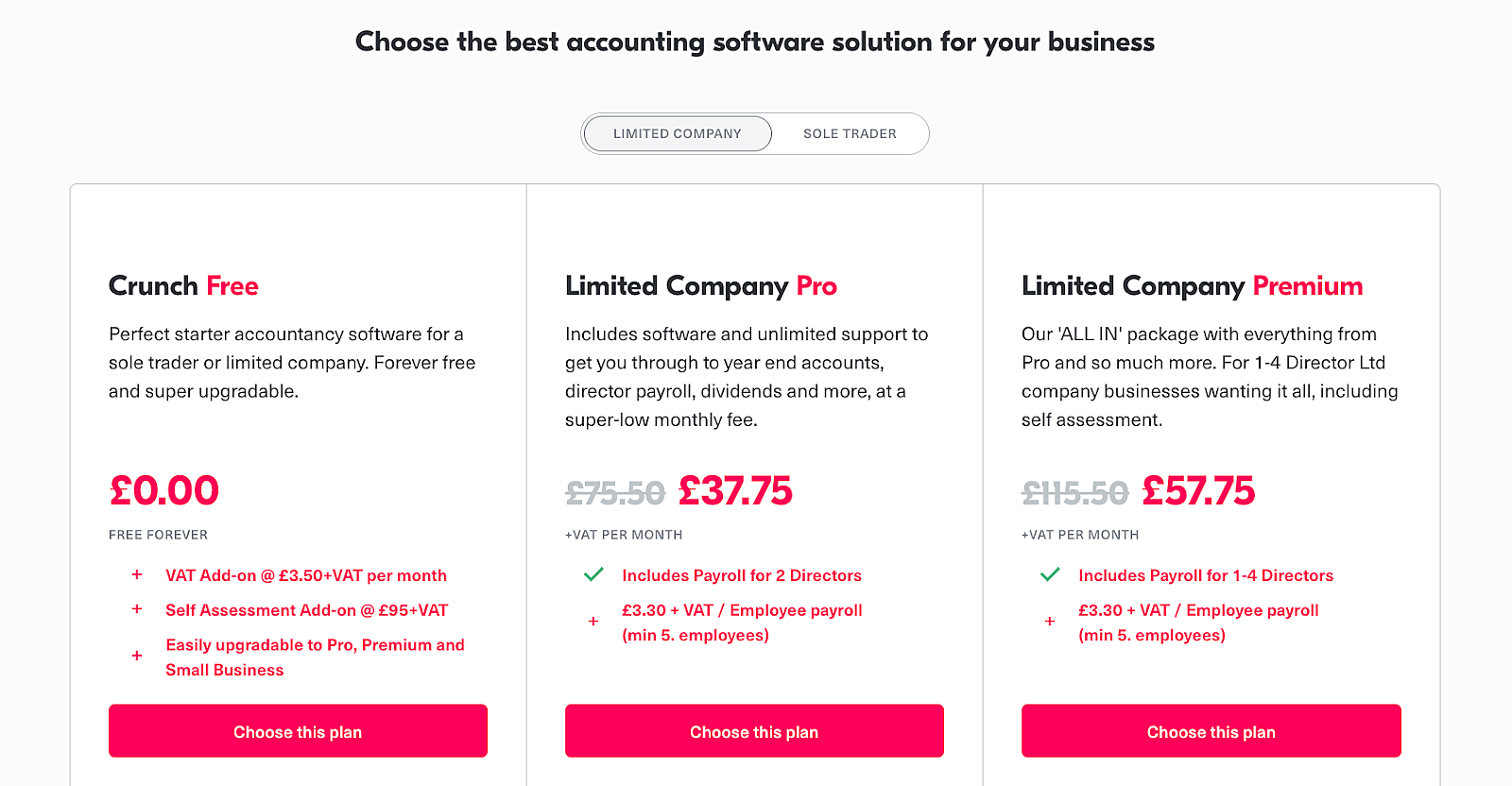This screenshot has height=786, width=1512.
Task: Switch to the Limited Company option
Action: click(678, 134)
